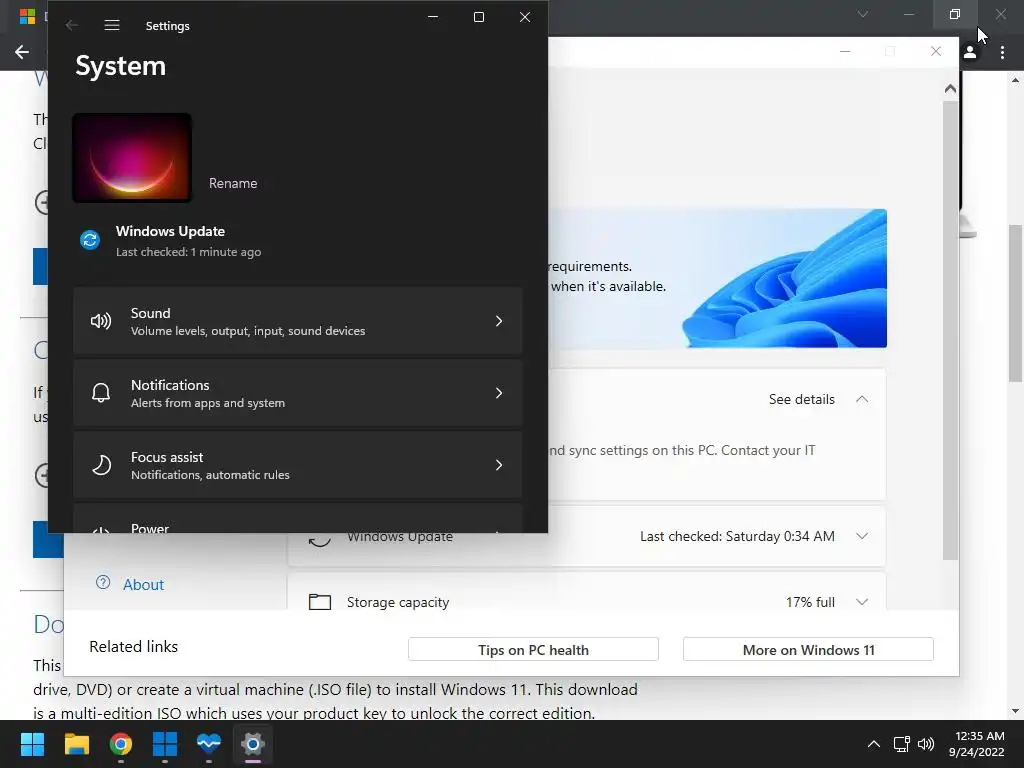
Task: Open Focus assist settings row
Action: tap(298, 465)
